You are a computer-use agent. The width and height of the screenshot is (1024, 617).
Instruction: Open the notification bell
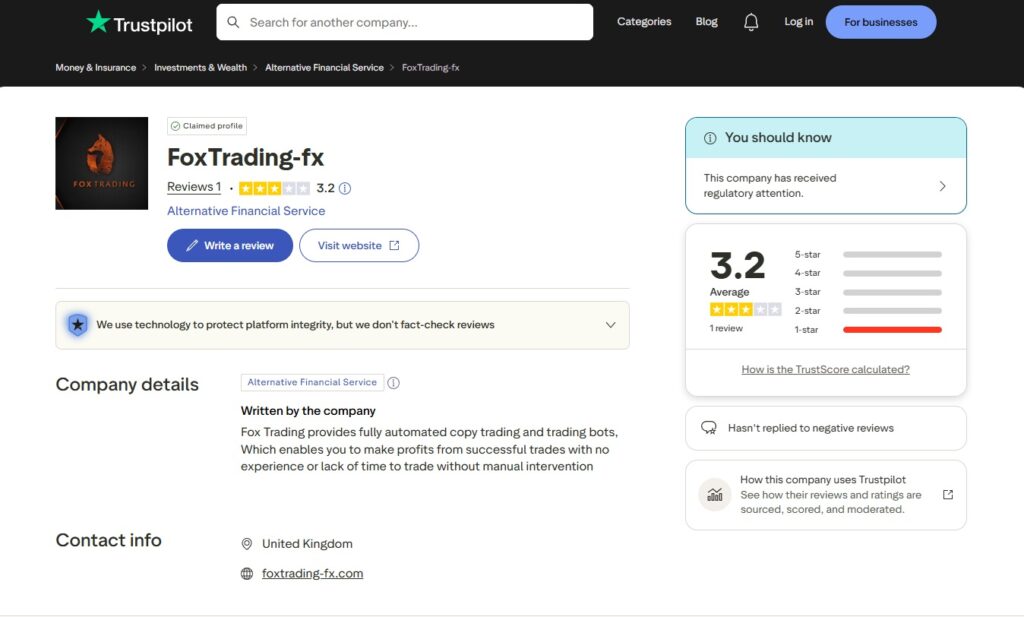[751, 21]
